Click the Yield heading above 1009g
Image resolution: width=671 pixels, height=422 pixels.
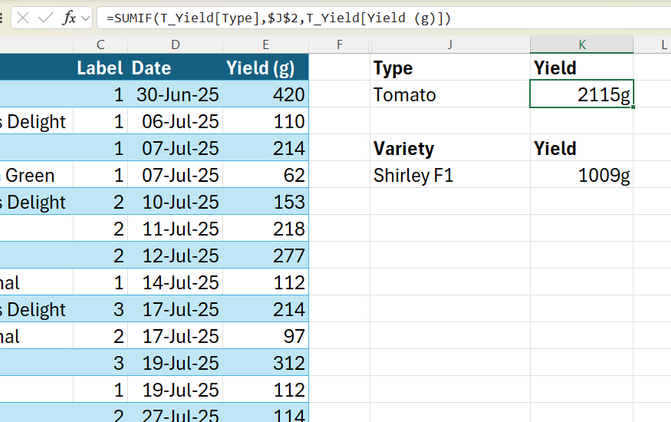[582, 148]
